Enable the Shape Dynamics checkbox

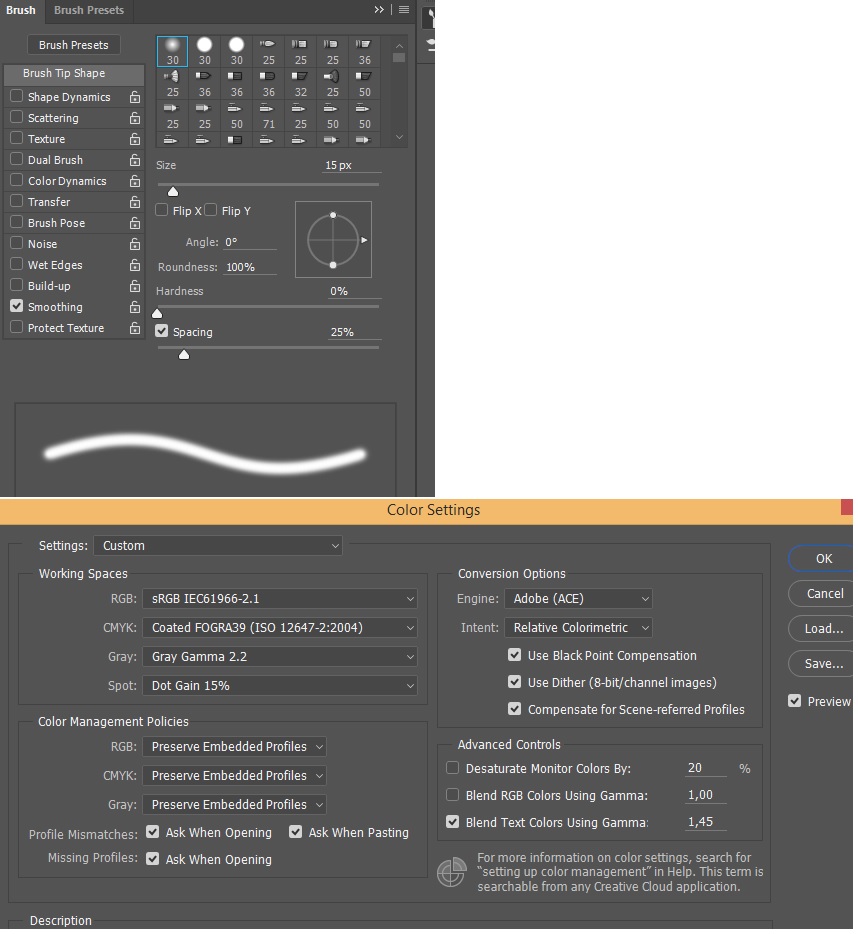pos(17,96)
